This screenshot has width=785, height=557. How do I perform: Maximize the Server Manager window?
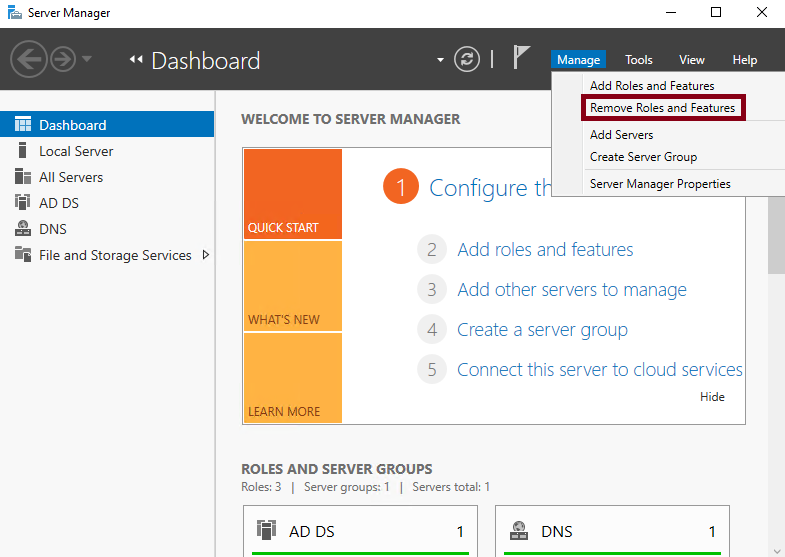[x=716, y=12]
